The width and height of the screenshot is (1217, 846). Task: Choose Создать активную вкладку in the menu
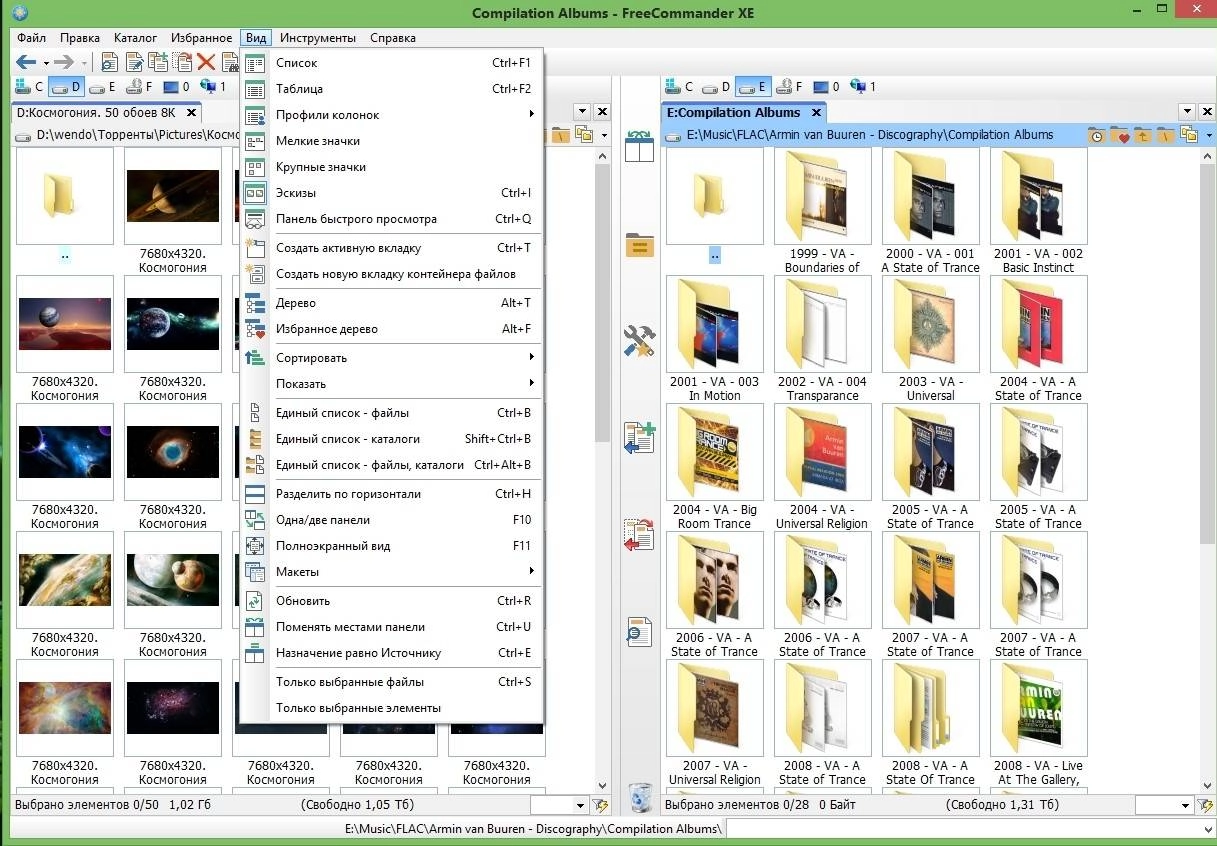click(x=392, y=248)
